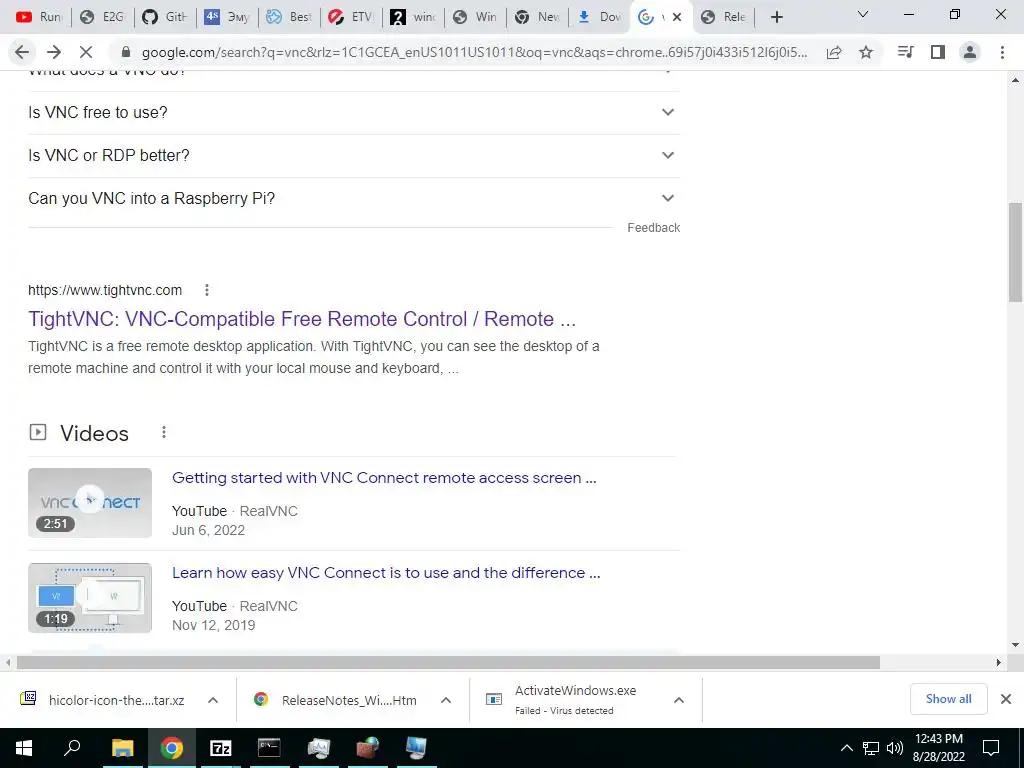1024x768 pixels.
Task: Open volume control tray icon
Action: pyautogui.click(x=895, y=748)
